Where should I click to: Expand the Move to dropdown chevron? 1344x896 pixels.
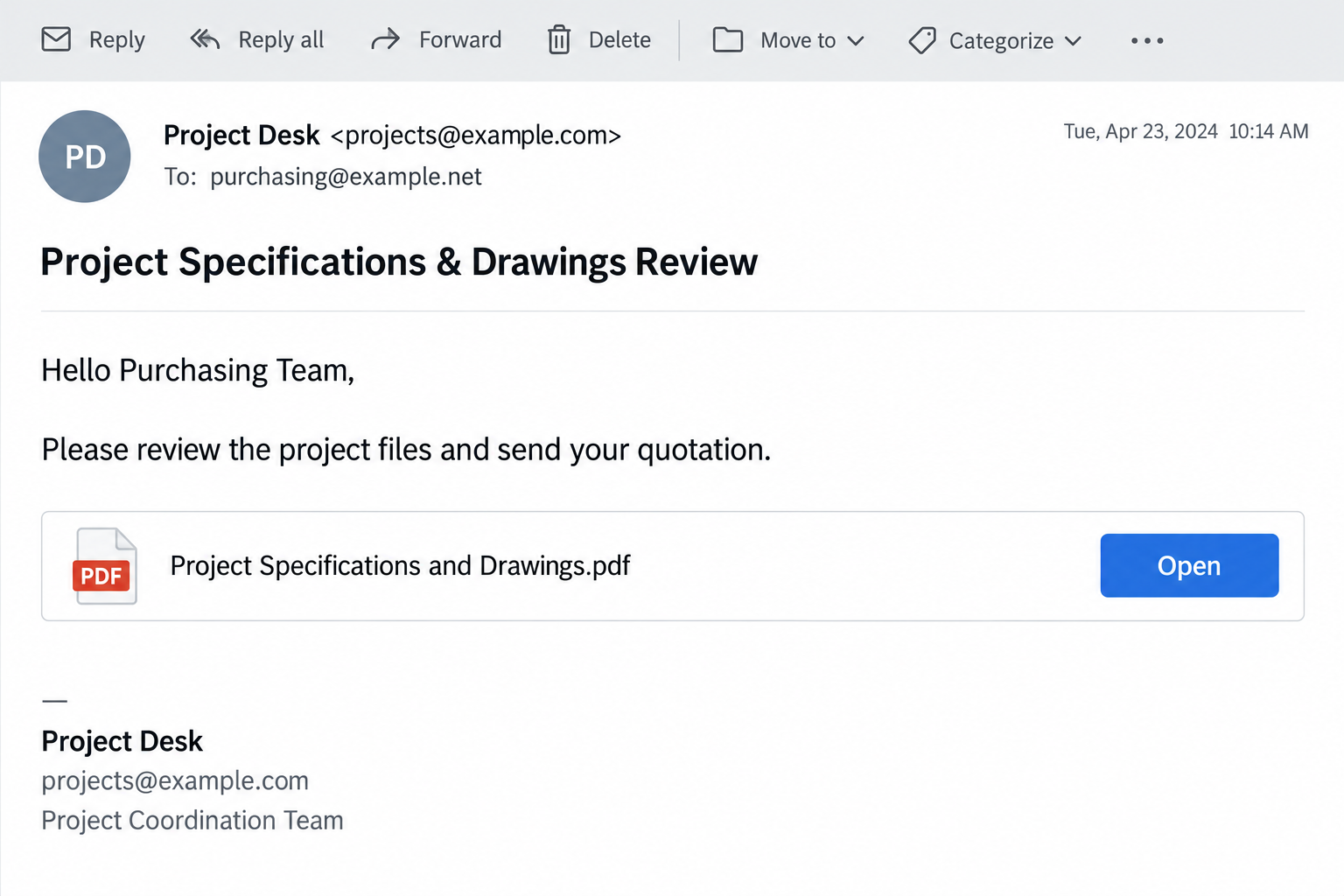click(x=856, y=41)
